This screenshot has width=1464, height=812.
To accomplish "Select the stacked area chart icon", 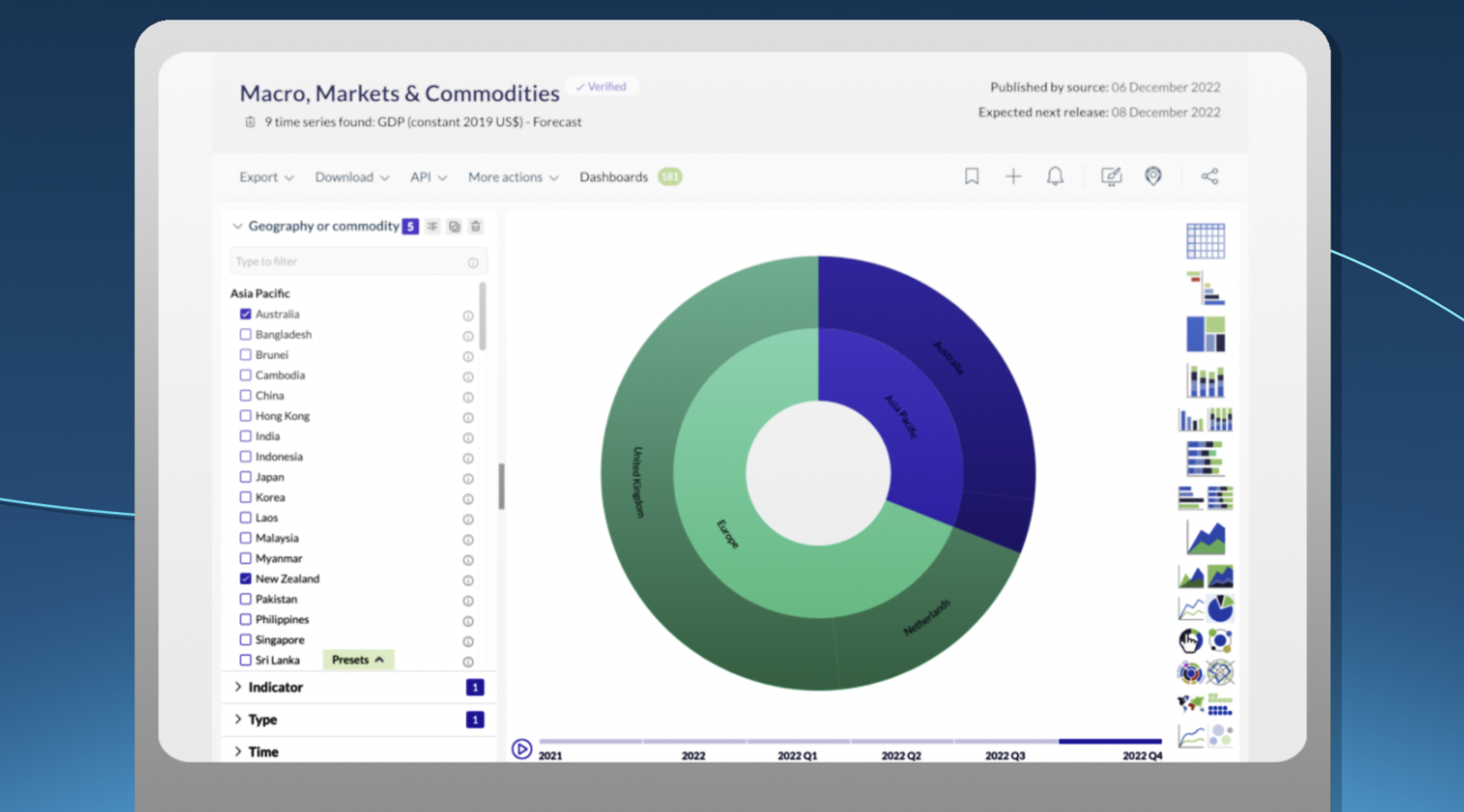I will (x=1220, y=576).
